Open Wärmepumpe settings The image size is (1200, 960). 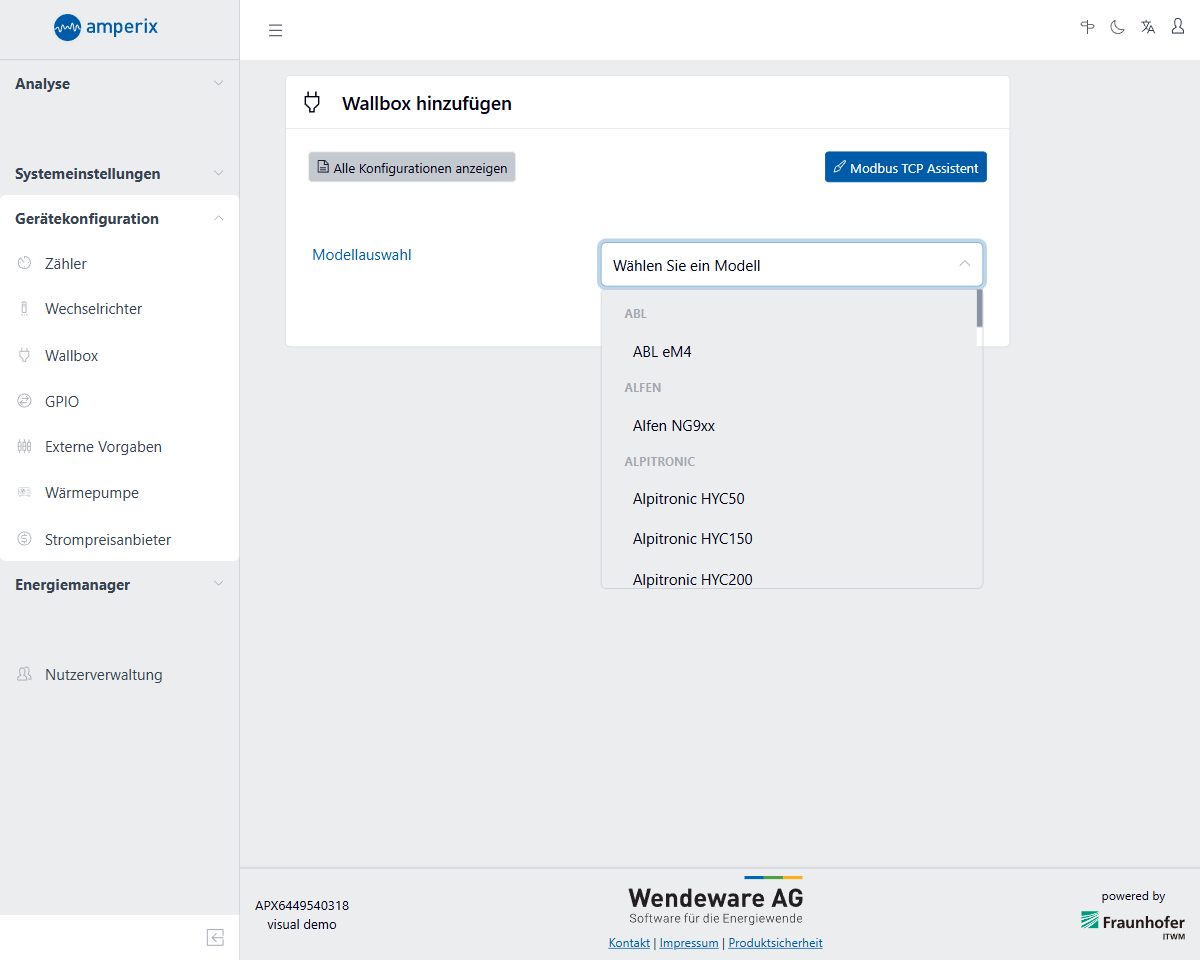coord(92,493)
